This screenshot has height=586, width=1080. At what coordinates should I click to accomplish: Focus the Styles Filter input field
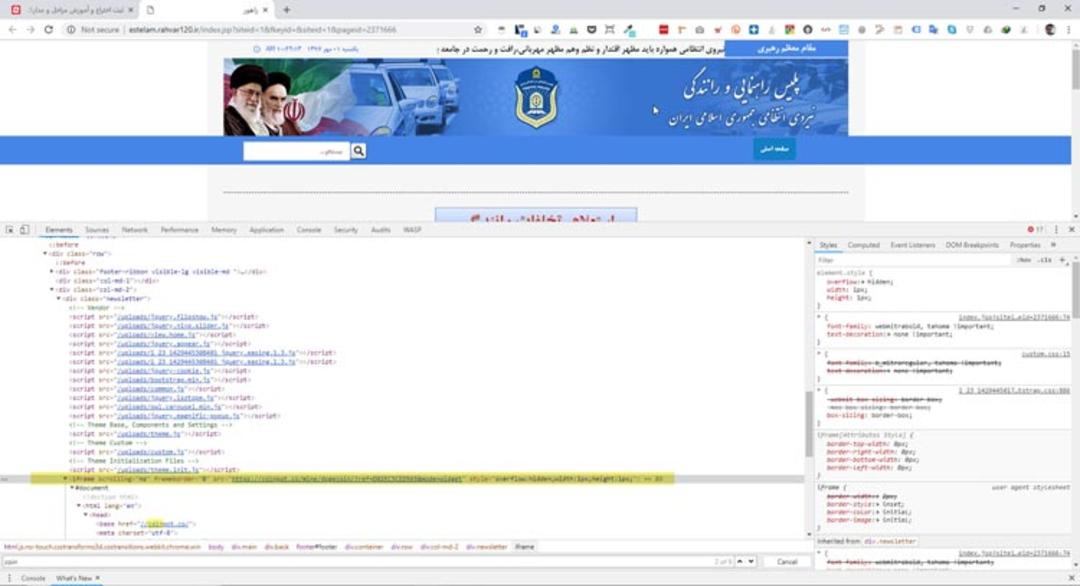[913, 260]
